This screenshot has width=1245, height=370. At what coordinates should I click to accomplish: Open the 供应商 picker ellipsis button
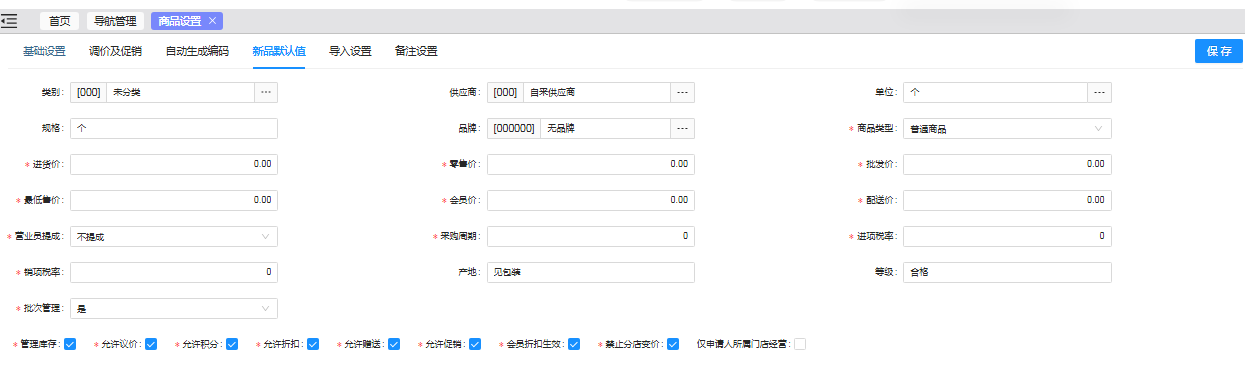click(682, 92)
